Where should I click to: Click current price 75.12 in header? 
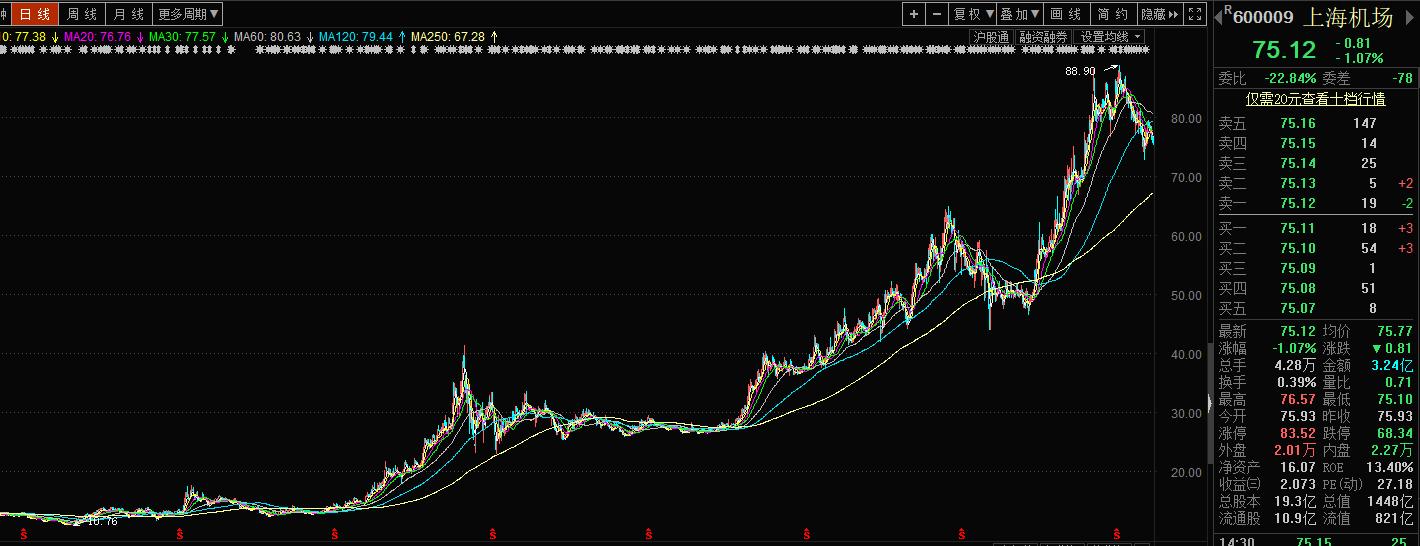point(1283,50)
